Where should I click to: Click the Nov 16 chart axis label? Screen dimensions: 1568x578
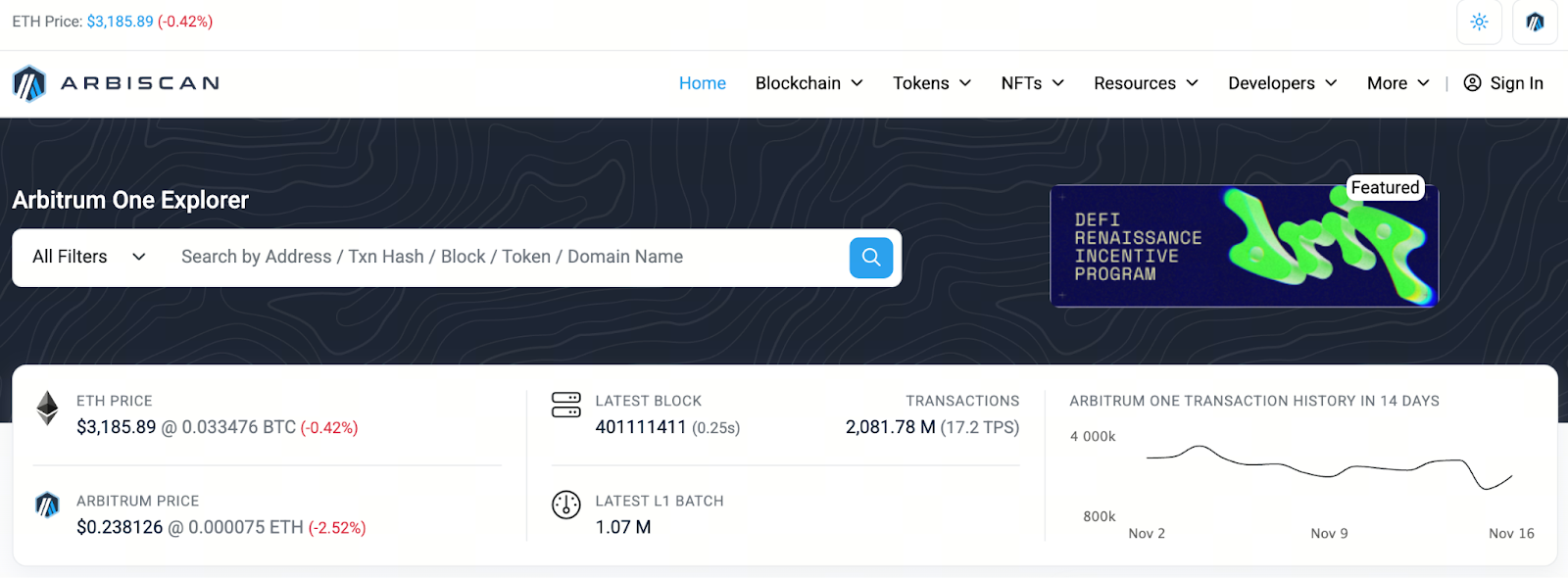1511,534
